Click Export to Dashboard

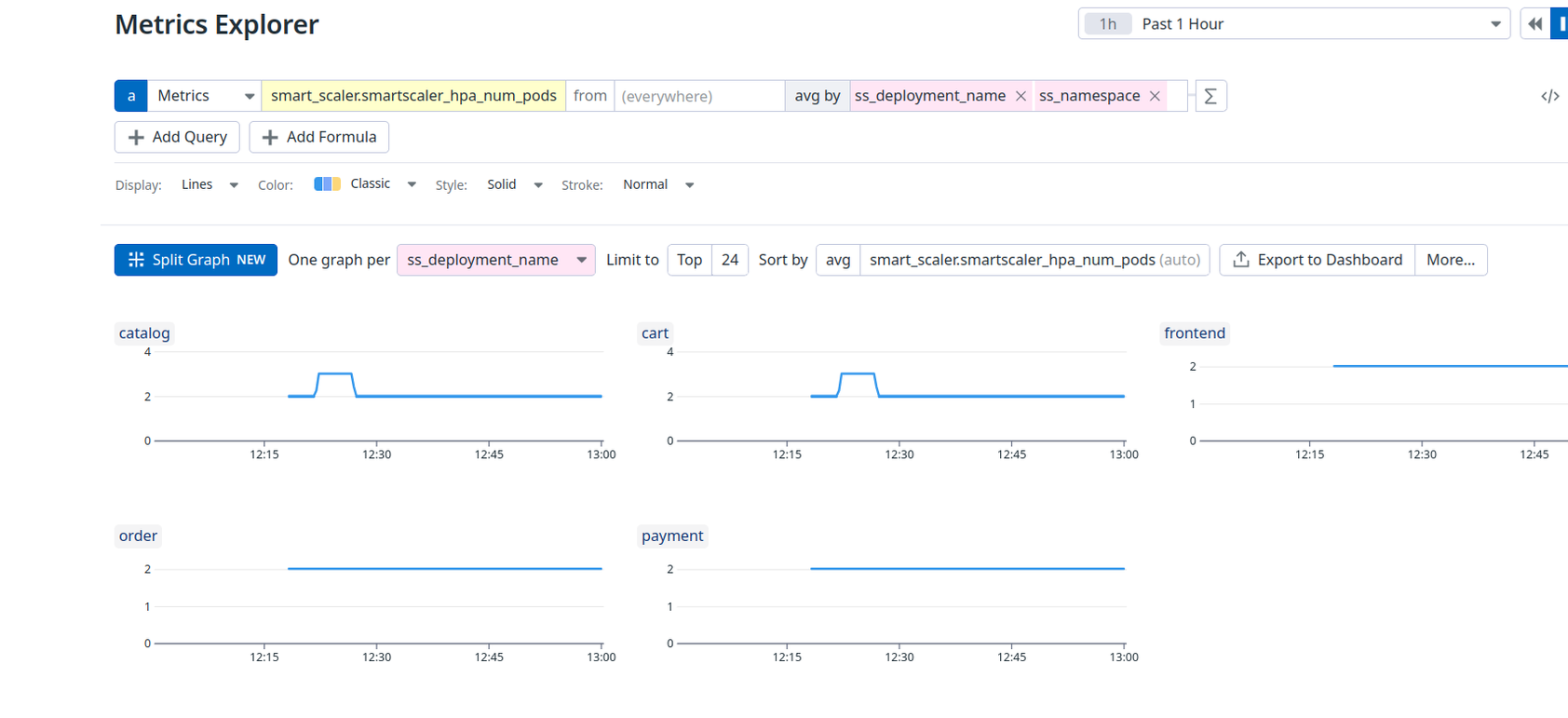coord(1318,260)
